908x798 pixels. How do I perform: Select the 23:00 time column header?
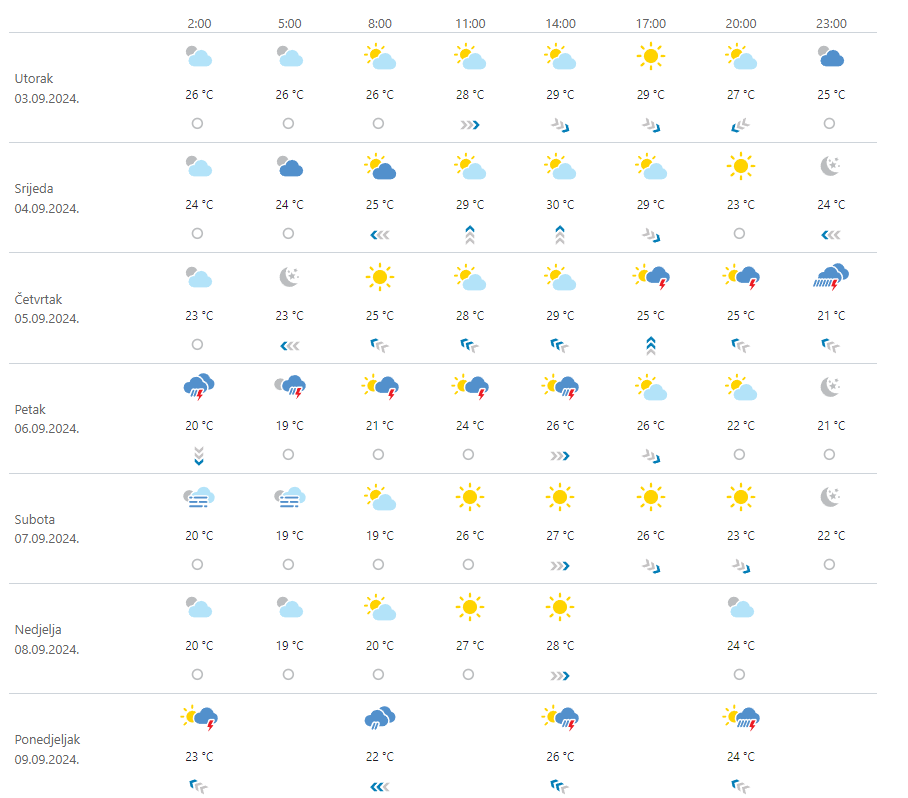[831, 23]
